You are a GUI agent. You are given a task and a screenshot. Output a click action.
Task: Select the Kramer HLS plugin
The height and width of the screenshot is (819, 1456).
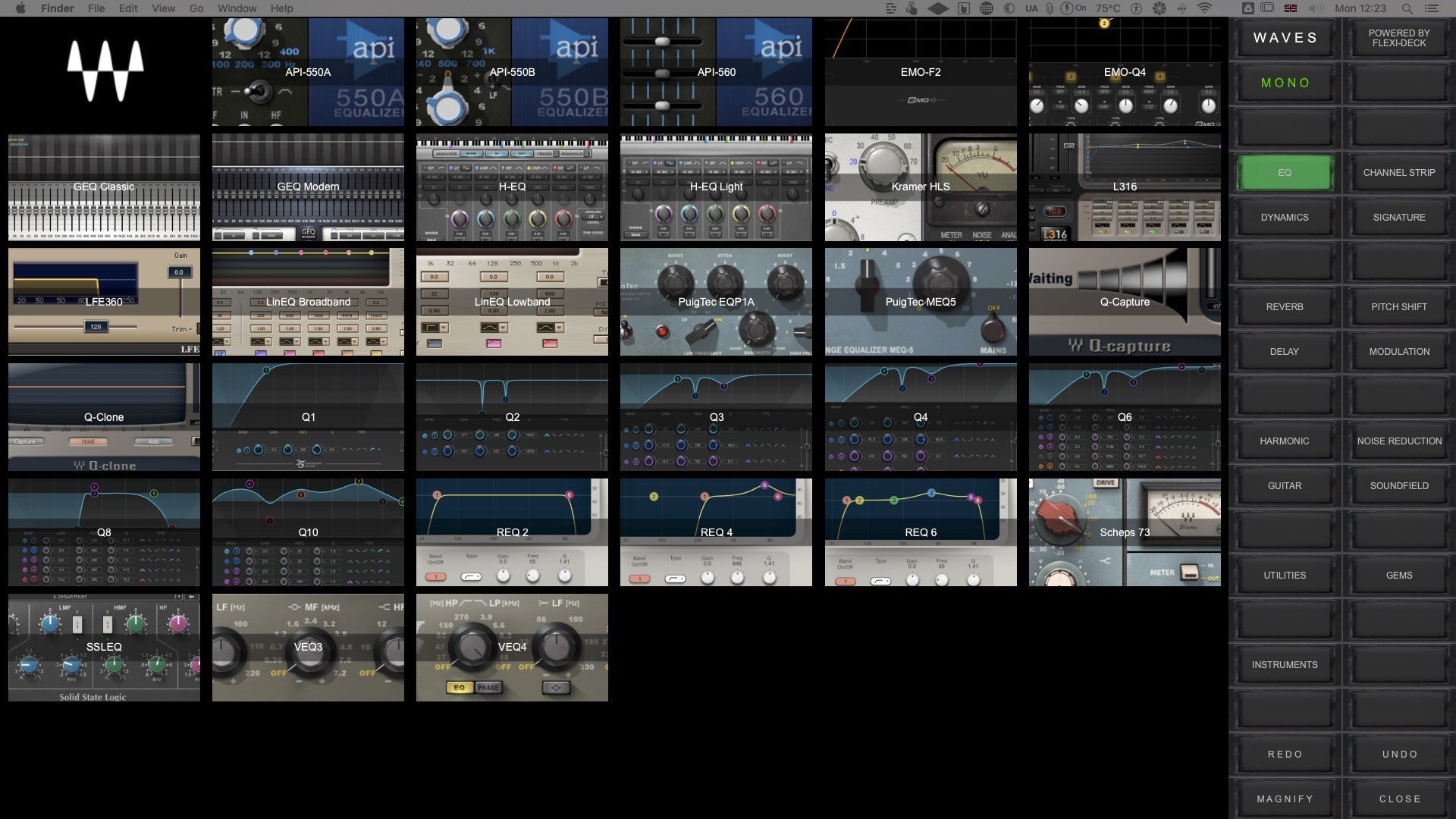pyautogui.click(x=921, y=187)
